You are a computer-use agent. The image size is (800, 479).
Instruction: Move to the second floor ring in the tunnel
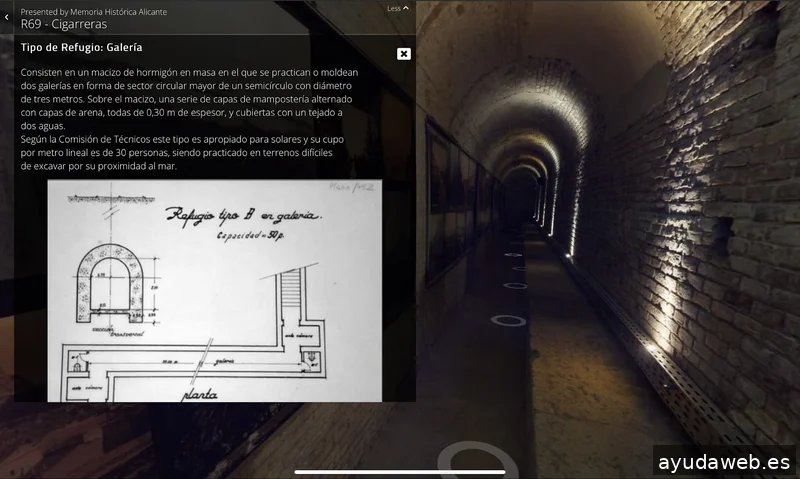coord(514,286)
